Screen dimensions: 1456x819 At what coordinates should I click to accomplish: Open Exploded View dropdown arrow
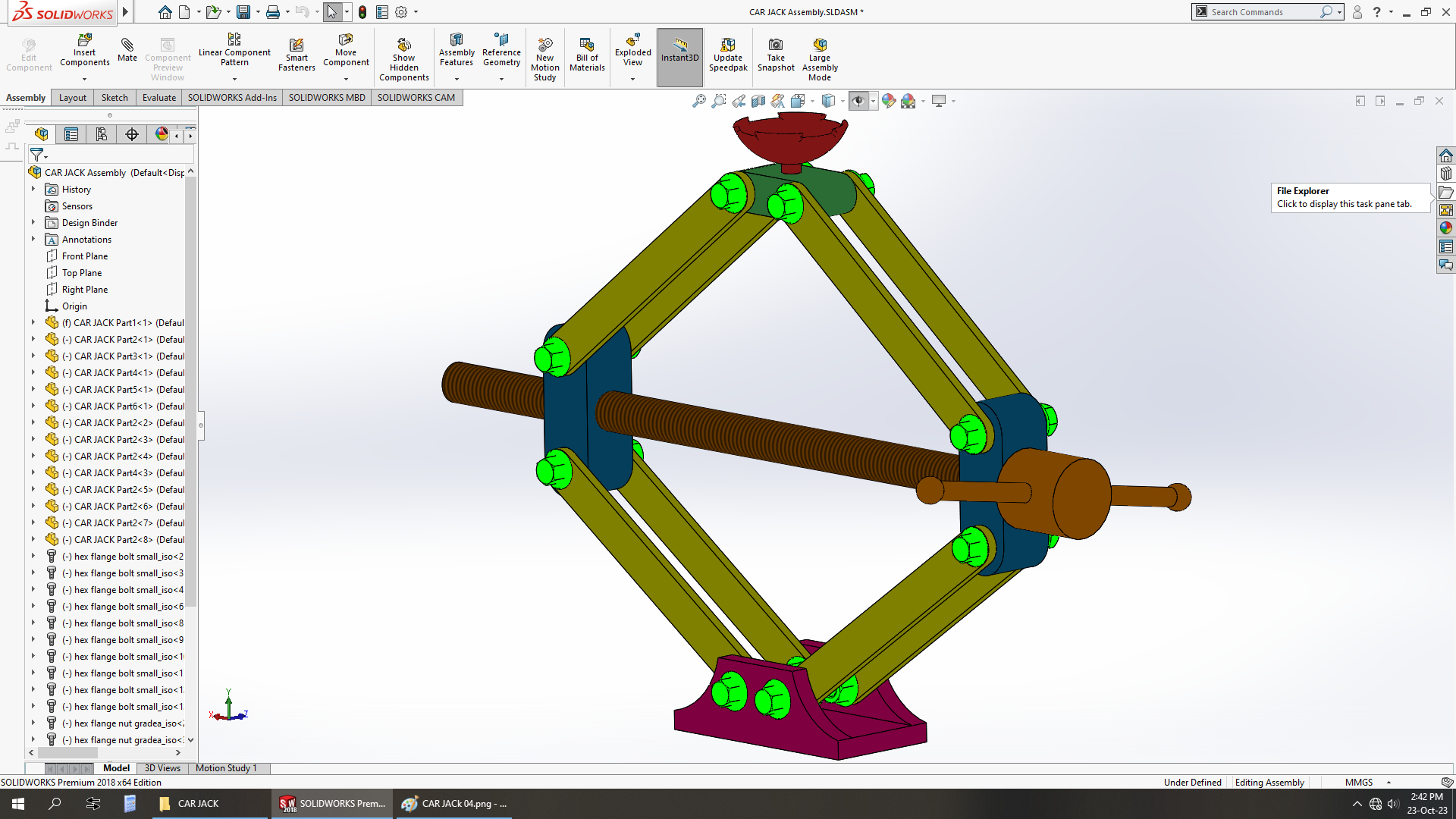(x=632, y=78)
